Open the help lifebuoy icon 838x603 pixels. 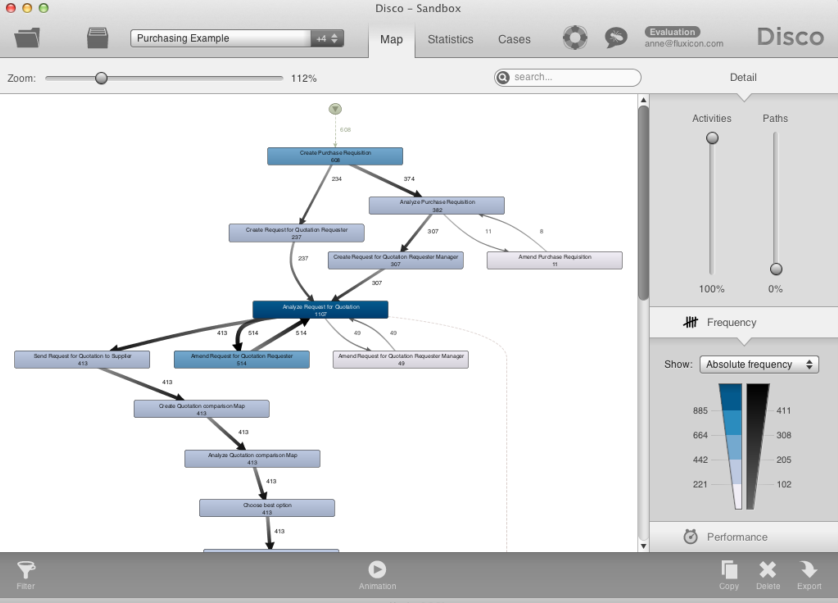575,38
